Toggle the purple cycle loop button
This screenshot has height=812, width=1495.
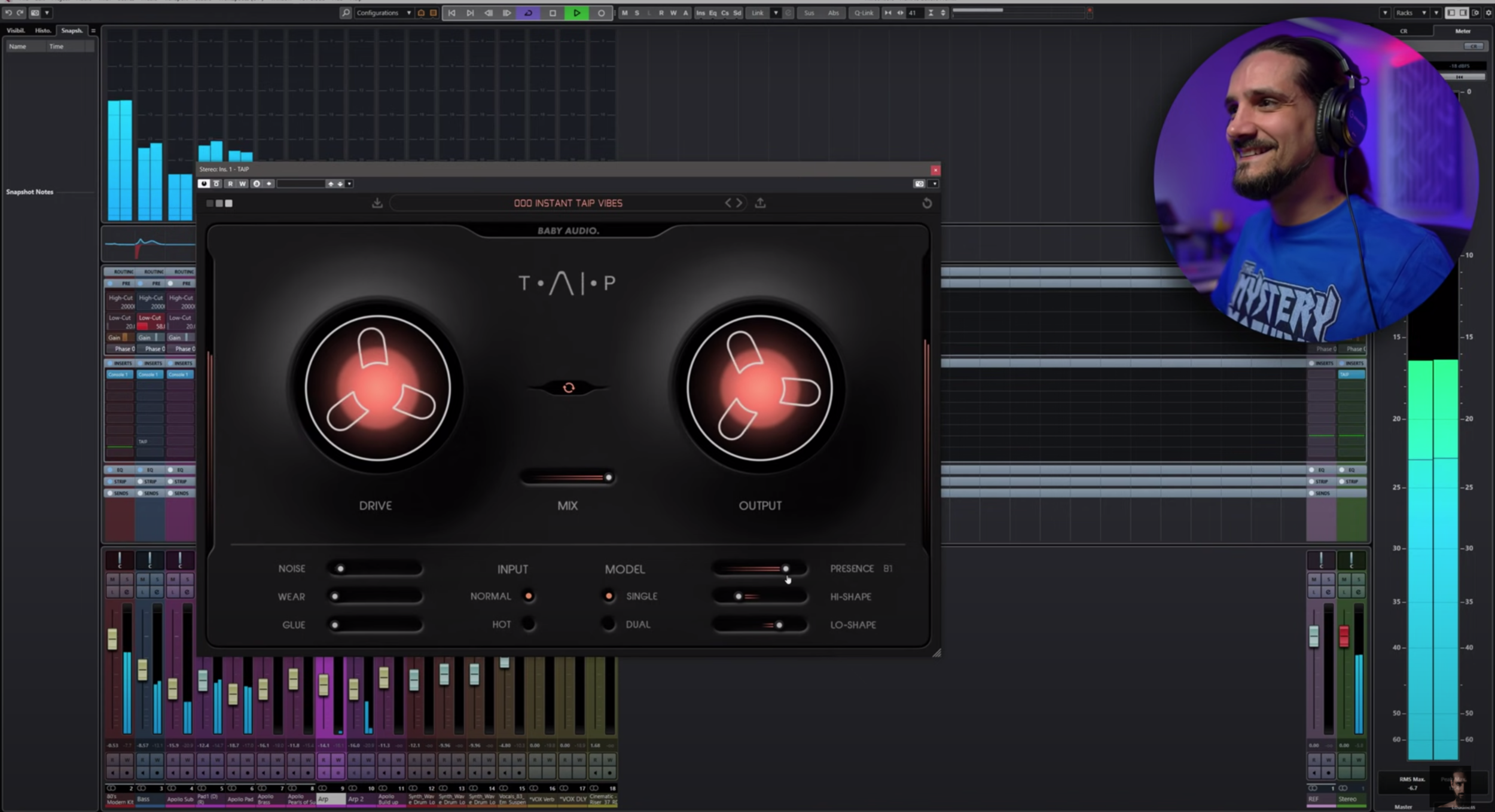529,13
